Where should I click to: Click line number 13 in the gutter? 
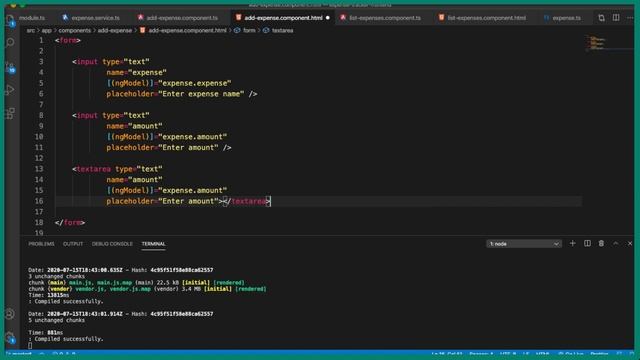pyautogui.click(x=39, y=169)
